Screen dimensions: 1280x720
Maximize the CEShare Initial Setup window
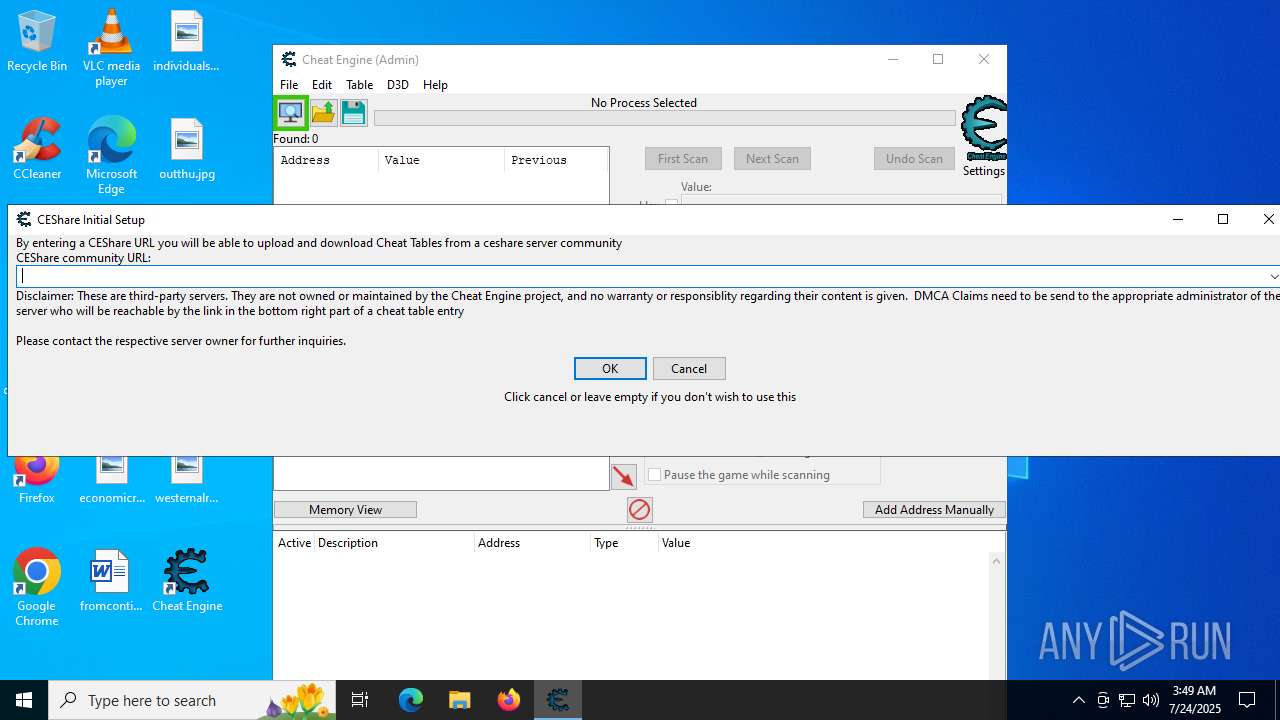1222,219
